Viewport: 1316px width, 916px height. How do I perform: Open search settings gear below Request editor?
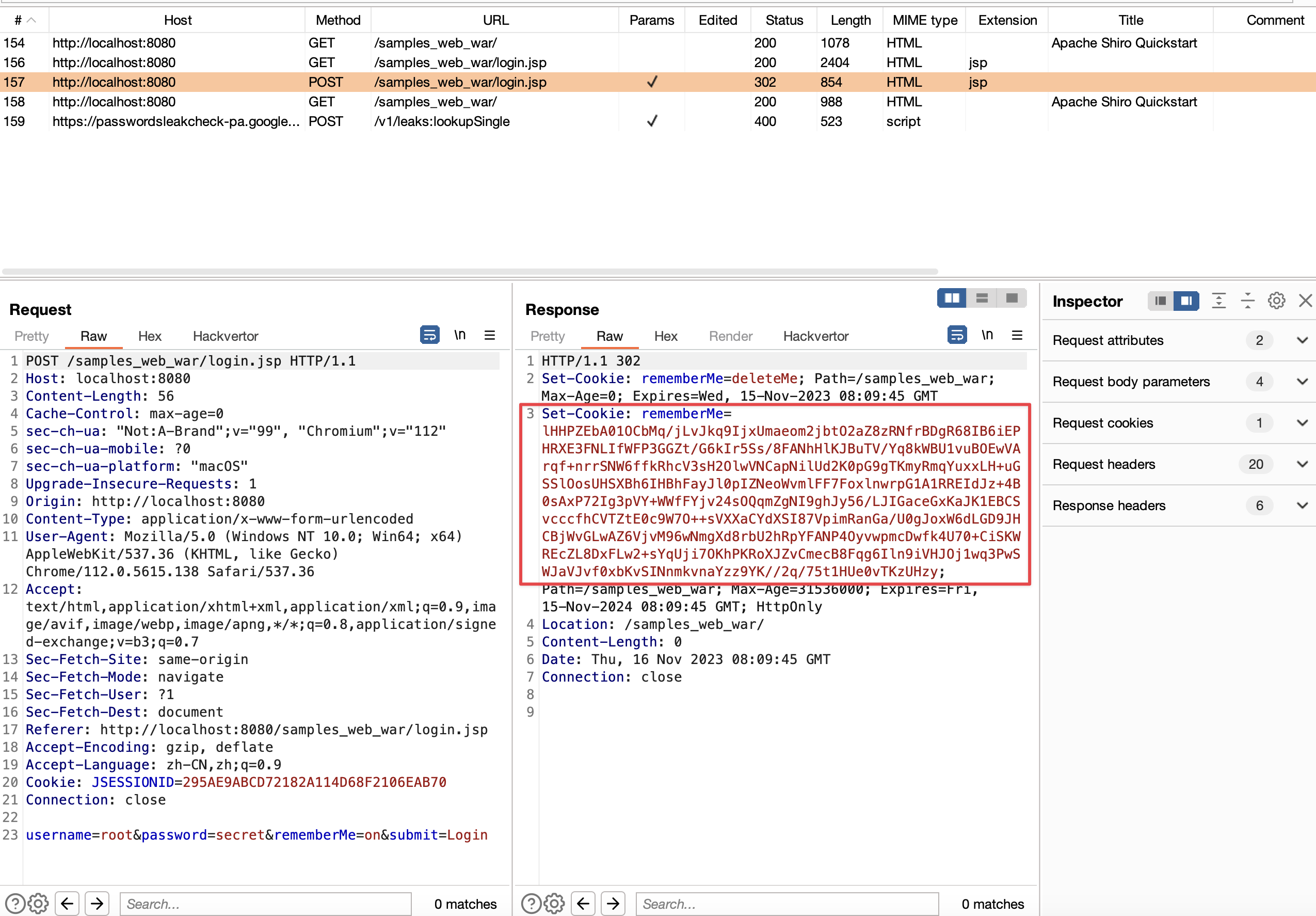[x=38, y=904]
